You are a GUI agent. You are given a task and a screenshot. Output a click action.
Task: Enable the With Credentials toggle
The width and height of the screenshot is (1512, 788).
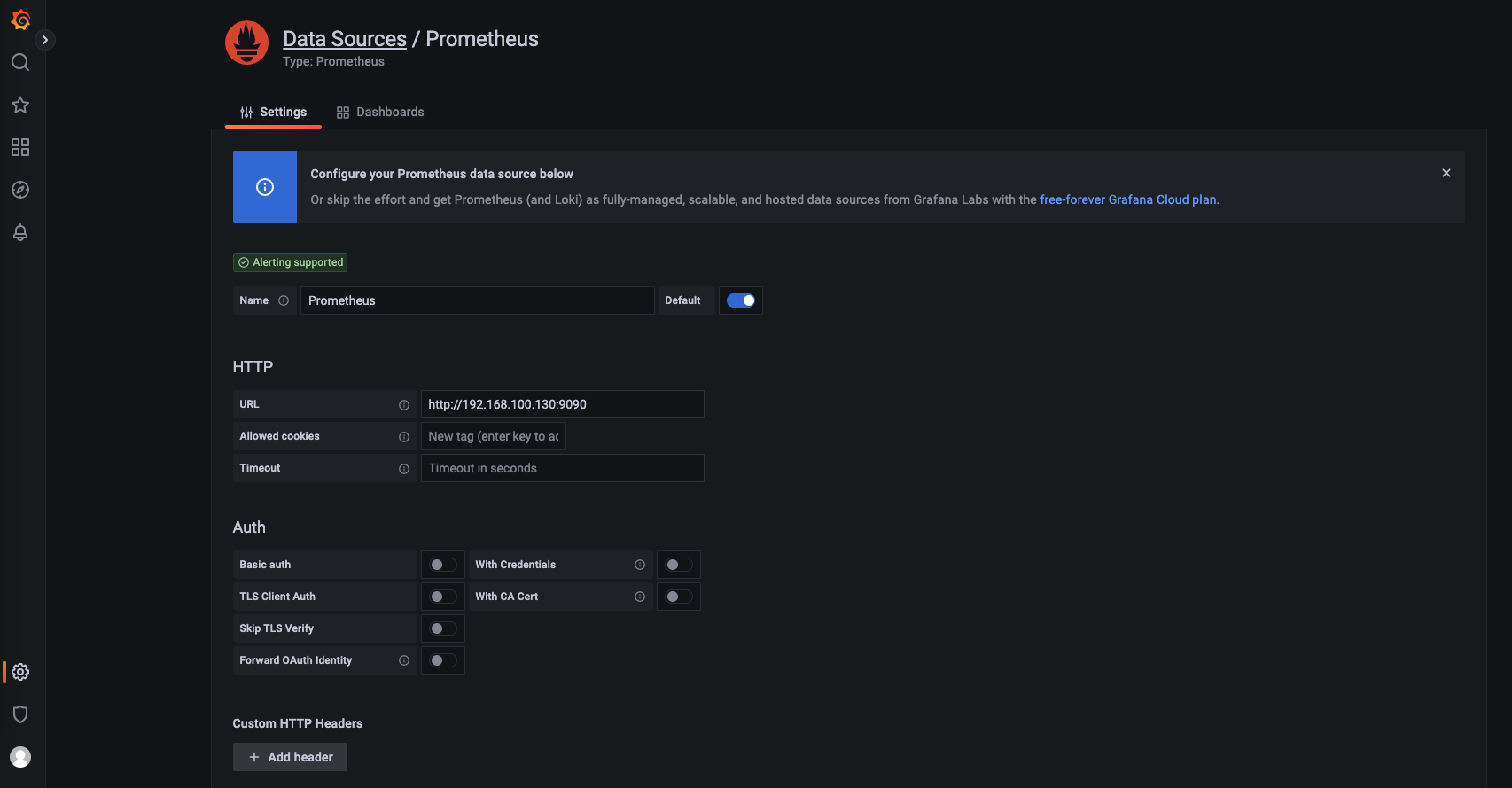679,565
